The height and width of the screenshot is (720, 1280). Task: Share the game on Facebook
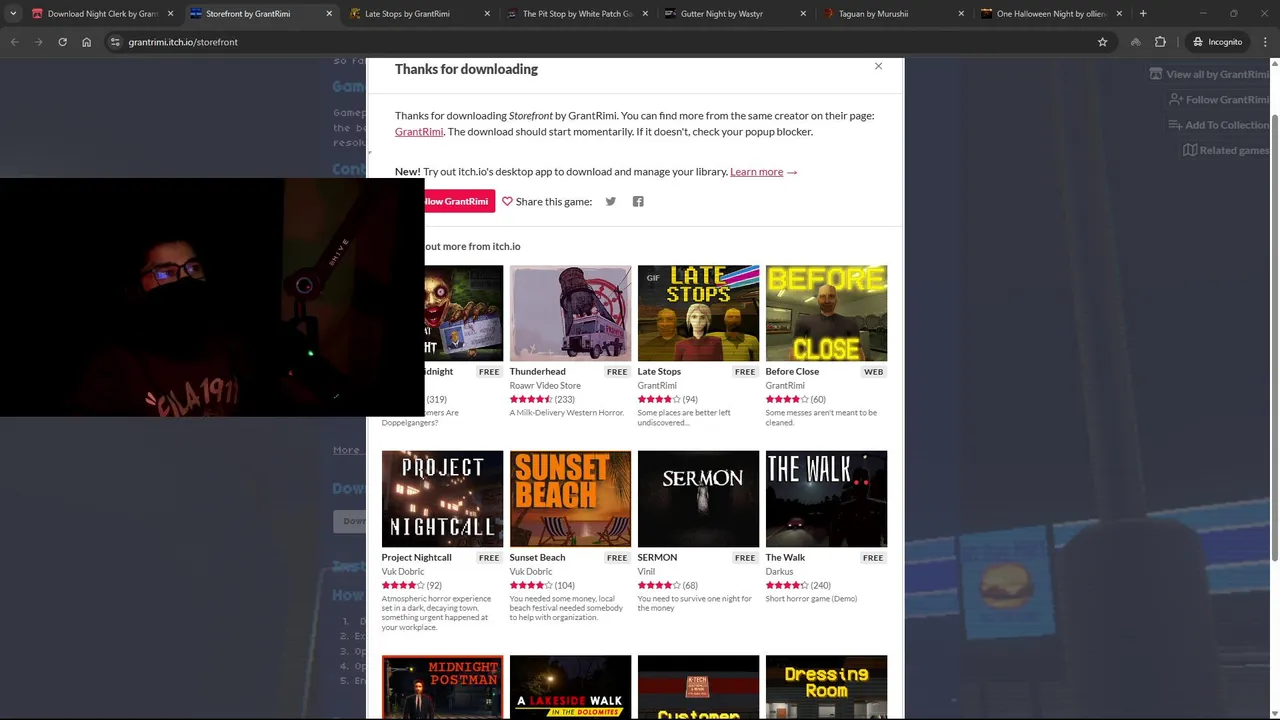point(638,201)
